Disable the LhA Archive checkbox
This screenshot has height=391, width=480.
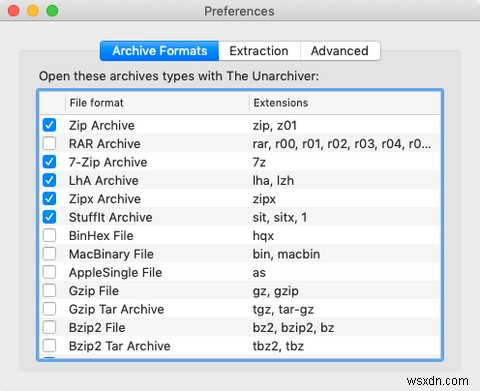(49, 180)
